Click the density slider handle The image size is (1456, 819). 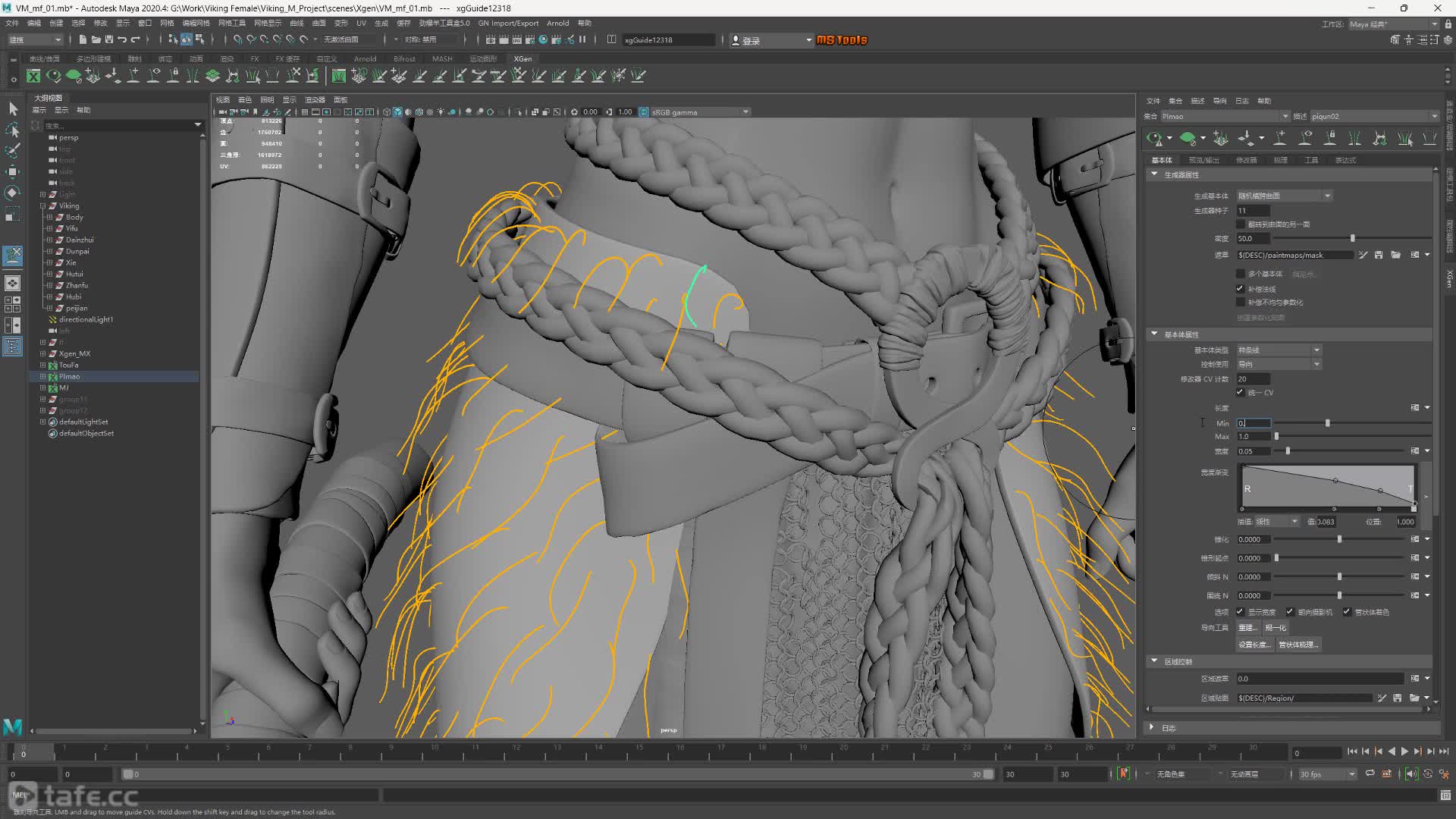click(x=1352, y=238)
